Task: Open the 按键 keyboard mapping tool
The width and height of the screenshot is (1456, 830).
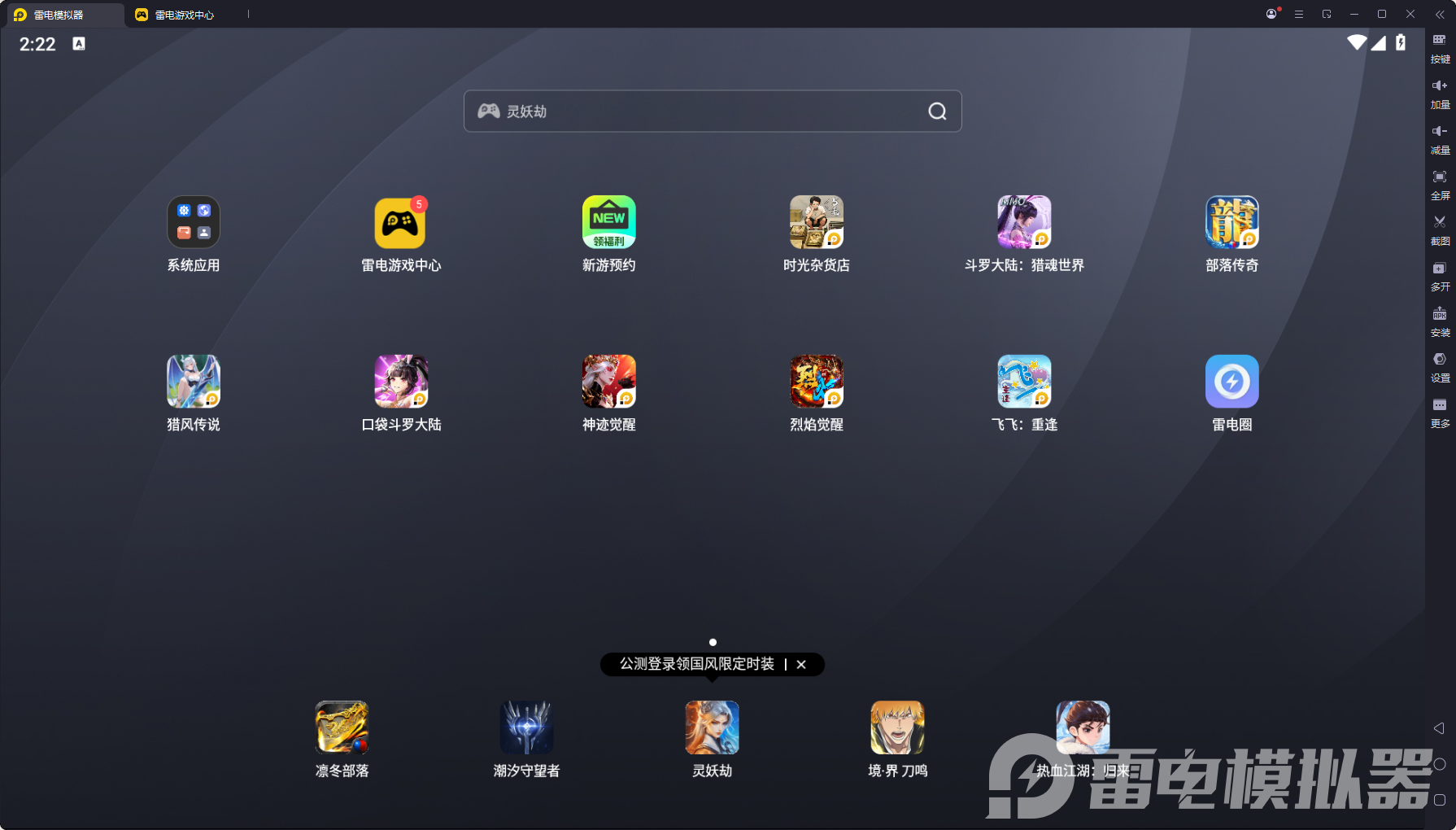Action: (1440, 48)
